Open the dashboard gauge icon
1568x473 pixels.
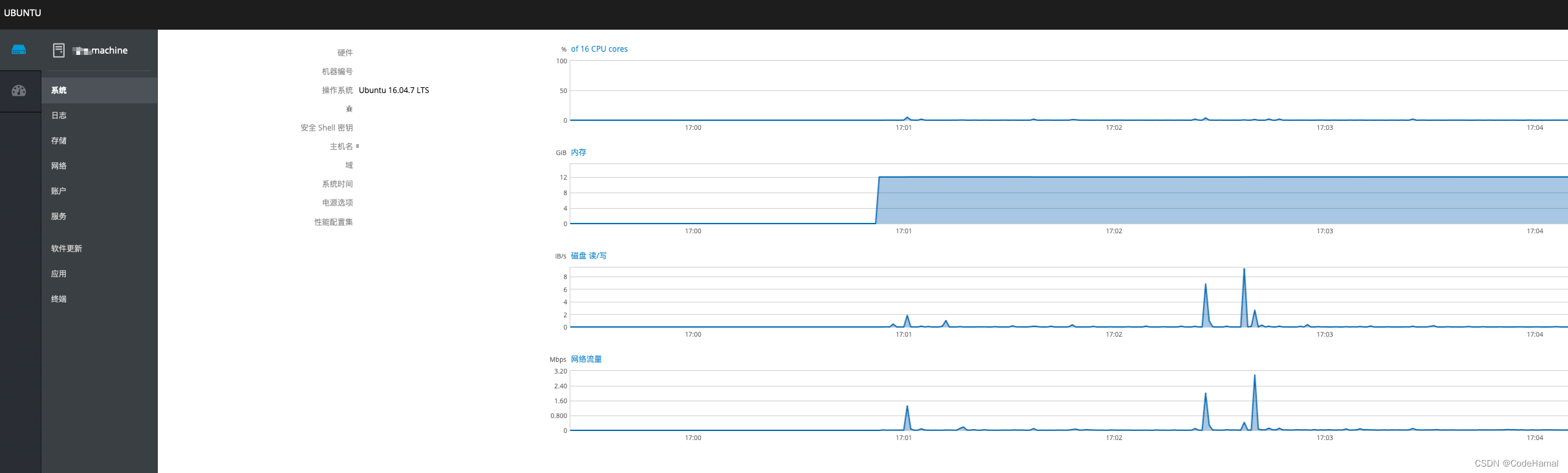click(19, 90)
